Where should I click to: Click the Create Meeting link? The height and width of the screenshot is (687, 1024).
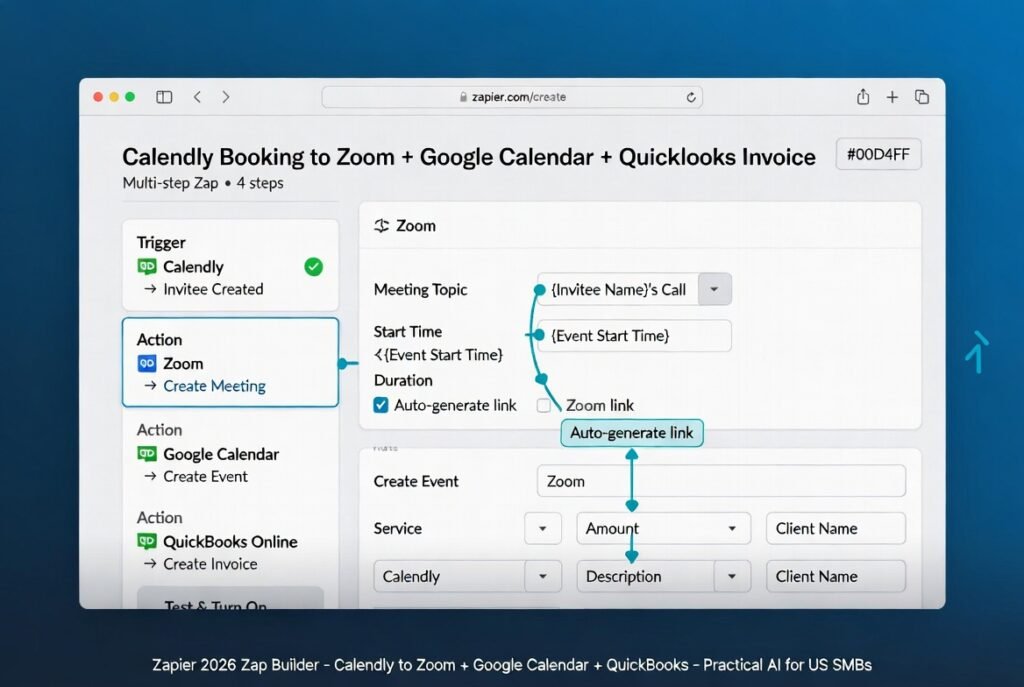click(x=214, y=386)
